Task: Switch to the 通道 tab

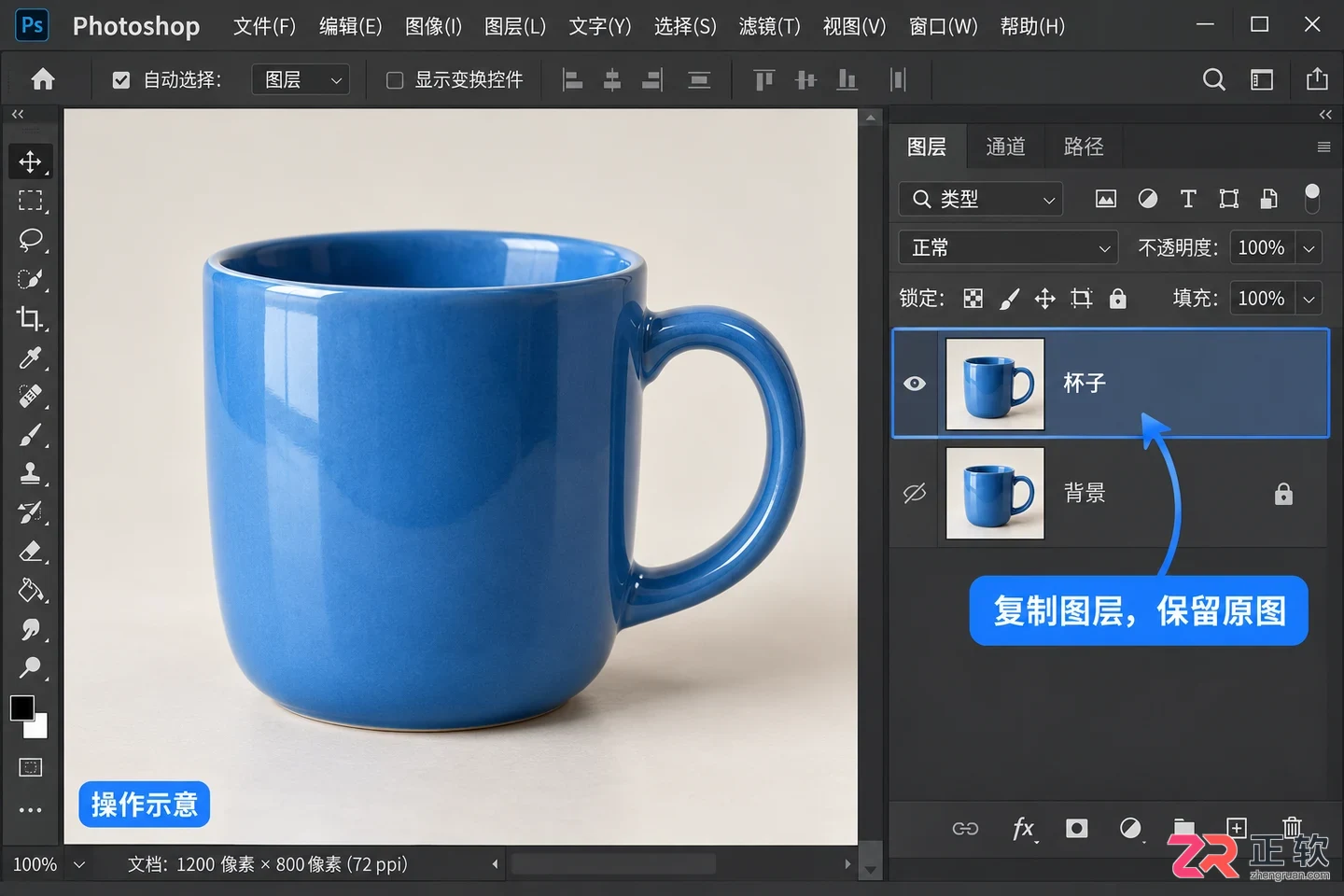Action: (1005, 147)
